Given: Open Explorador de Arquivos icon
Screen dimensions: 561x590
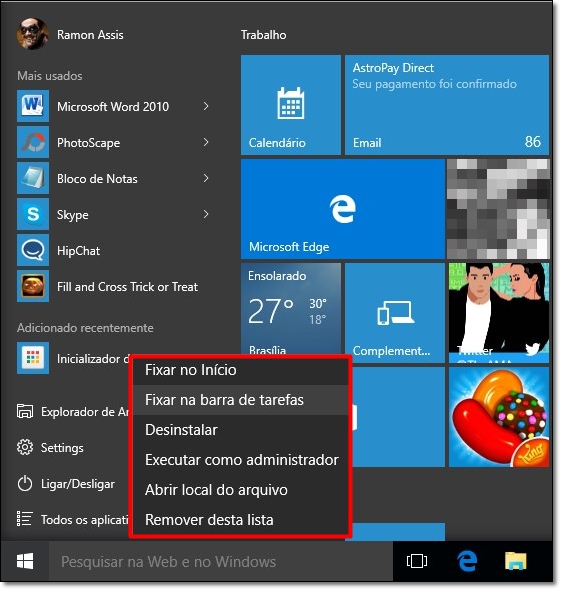Looking at the screenshot, I should (25, 411).
